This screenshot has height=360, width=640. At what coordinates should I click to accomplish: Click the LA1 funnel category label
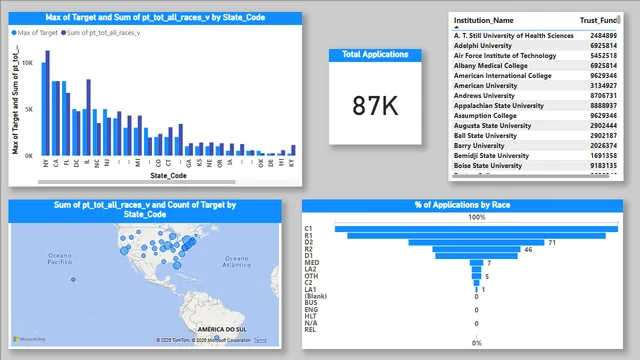(310, 289)
